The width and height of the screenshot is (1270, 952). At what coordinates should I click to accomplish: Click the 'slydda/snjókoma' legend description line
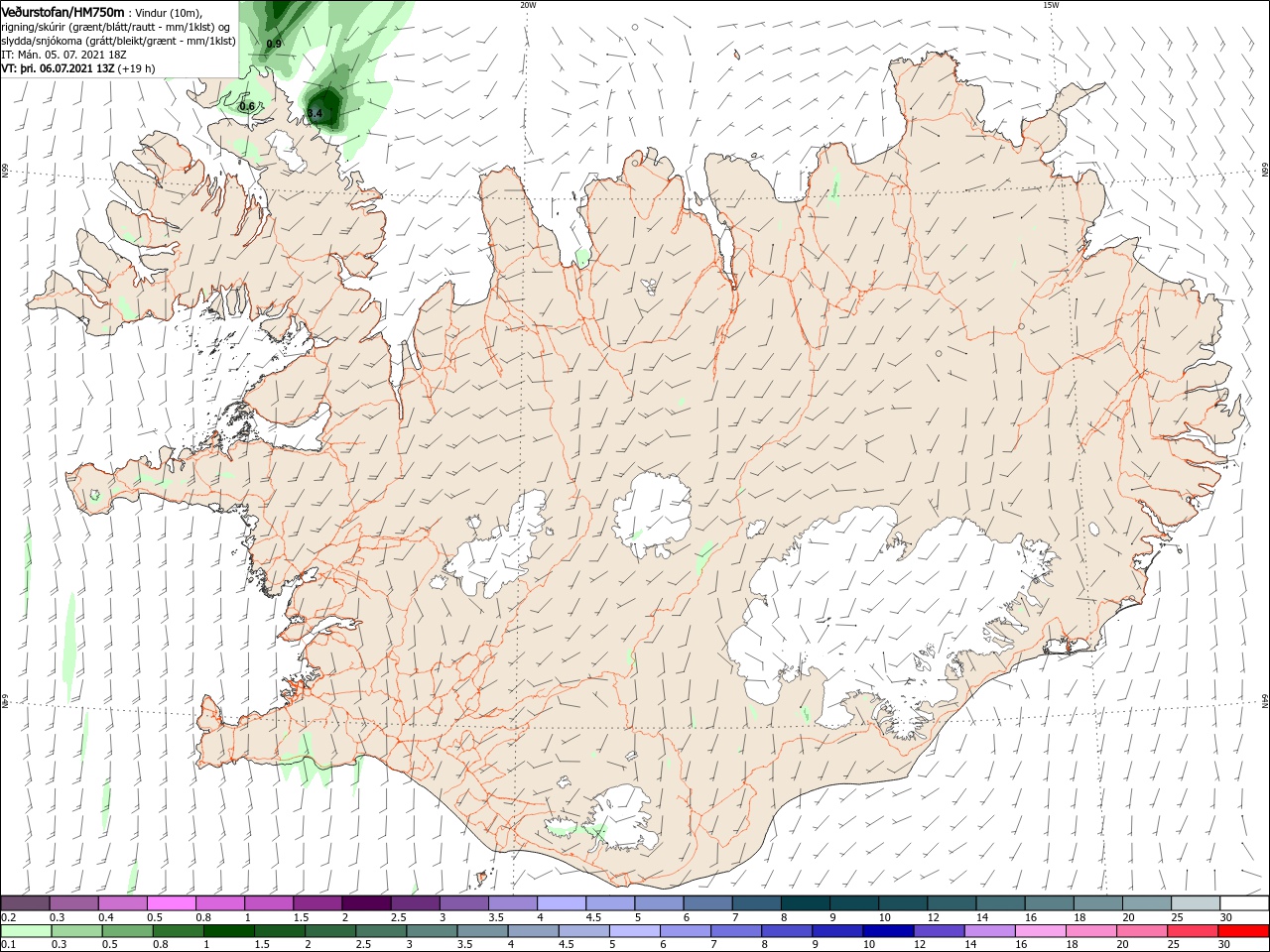[x=119, y=42]
